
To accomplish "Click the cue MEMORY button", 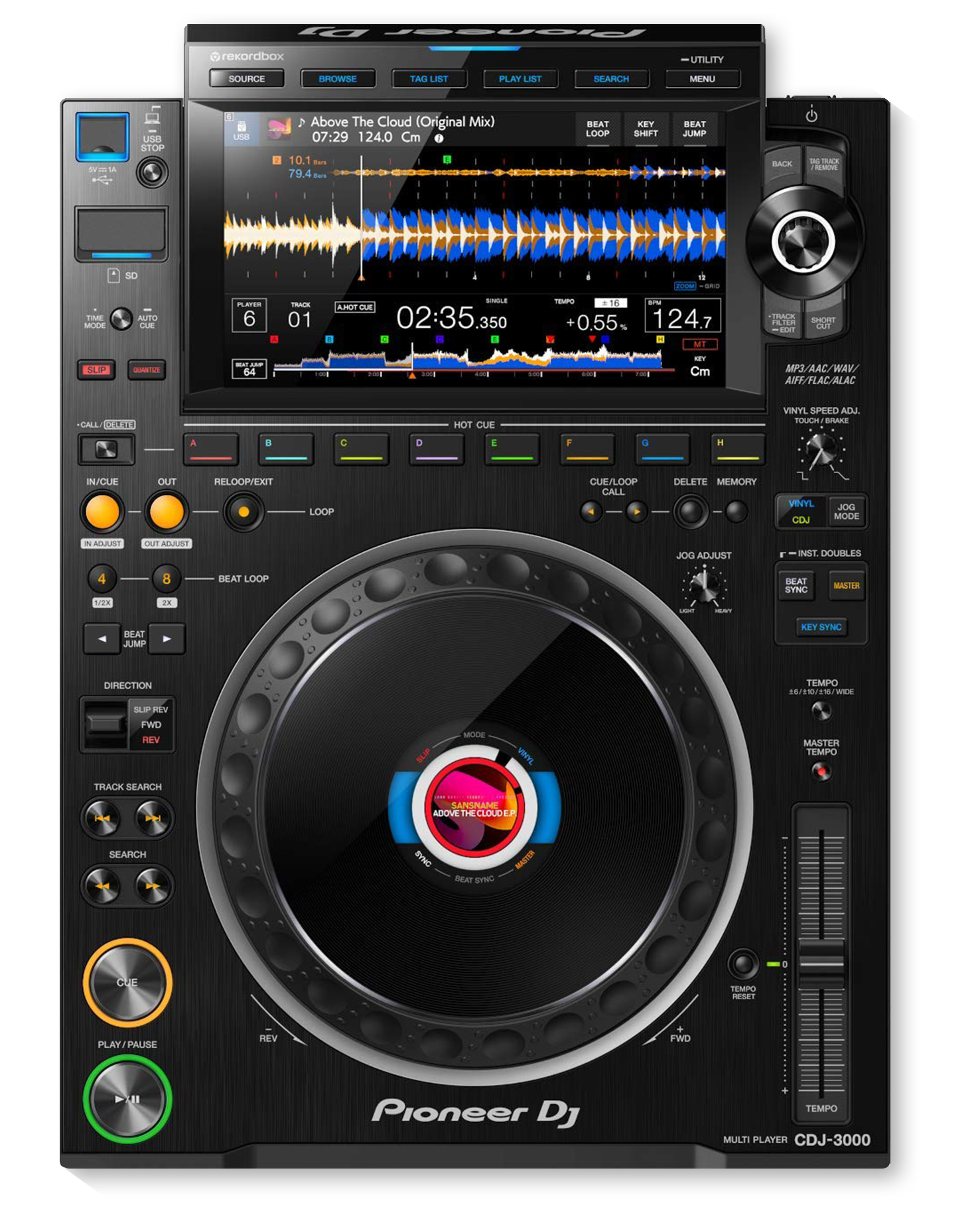I will 736,512.
